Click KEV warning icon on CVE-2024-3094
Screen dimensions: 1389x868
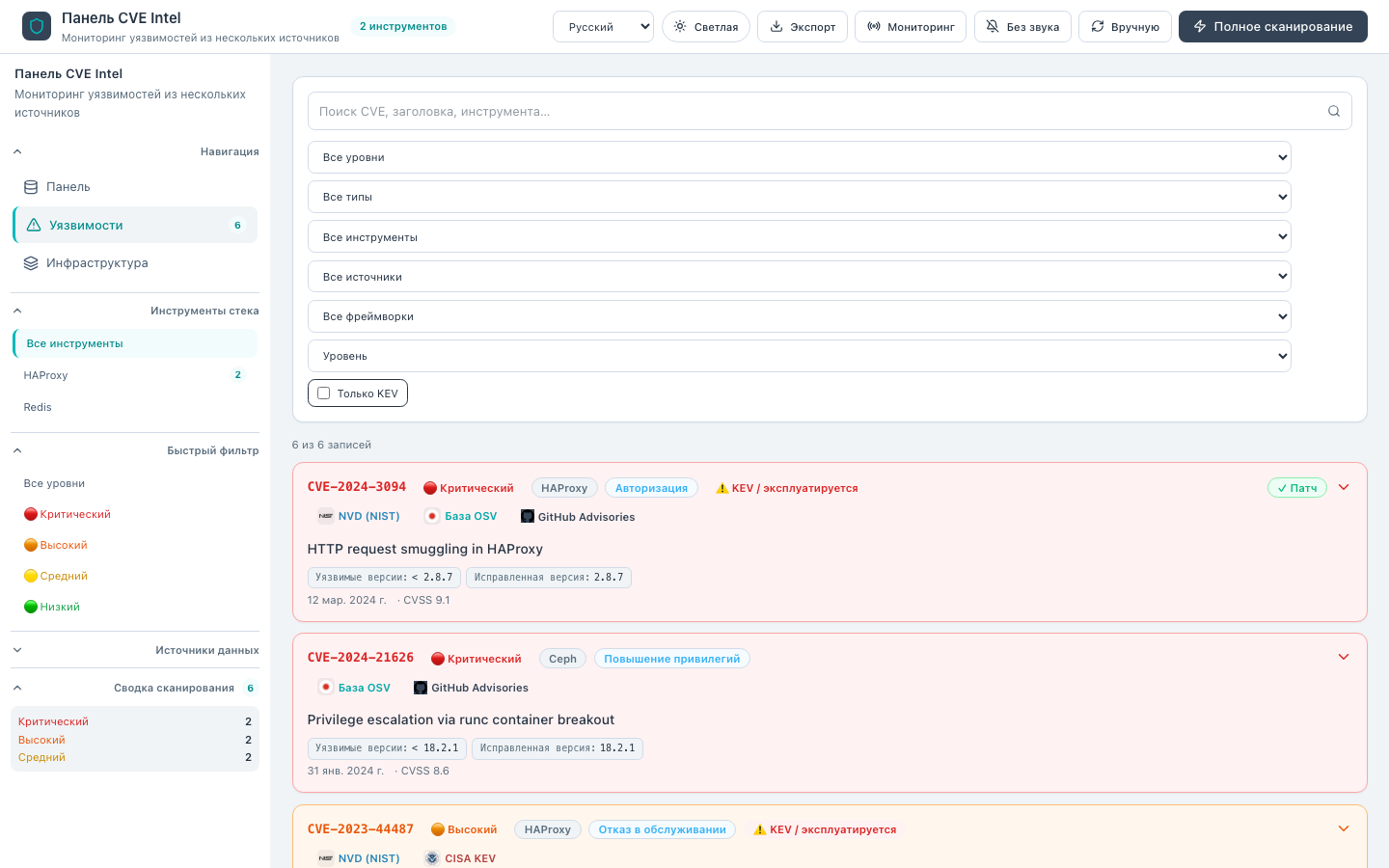tap(722, 488)
